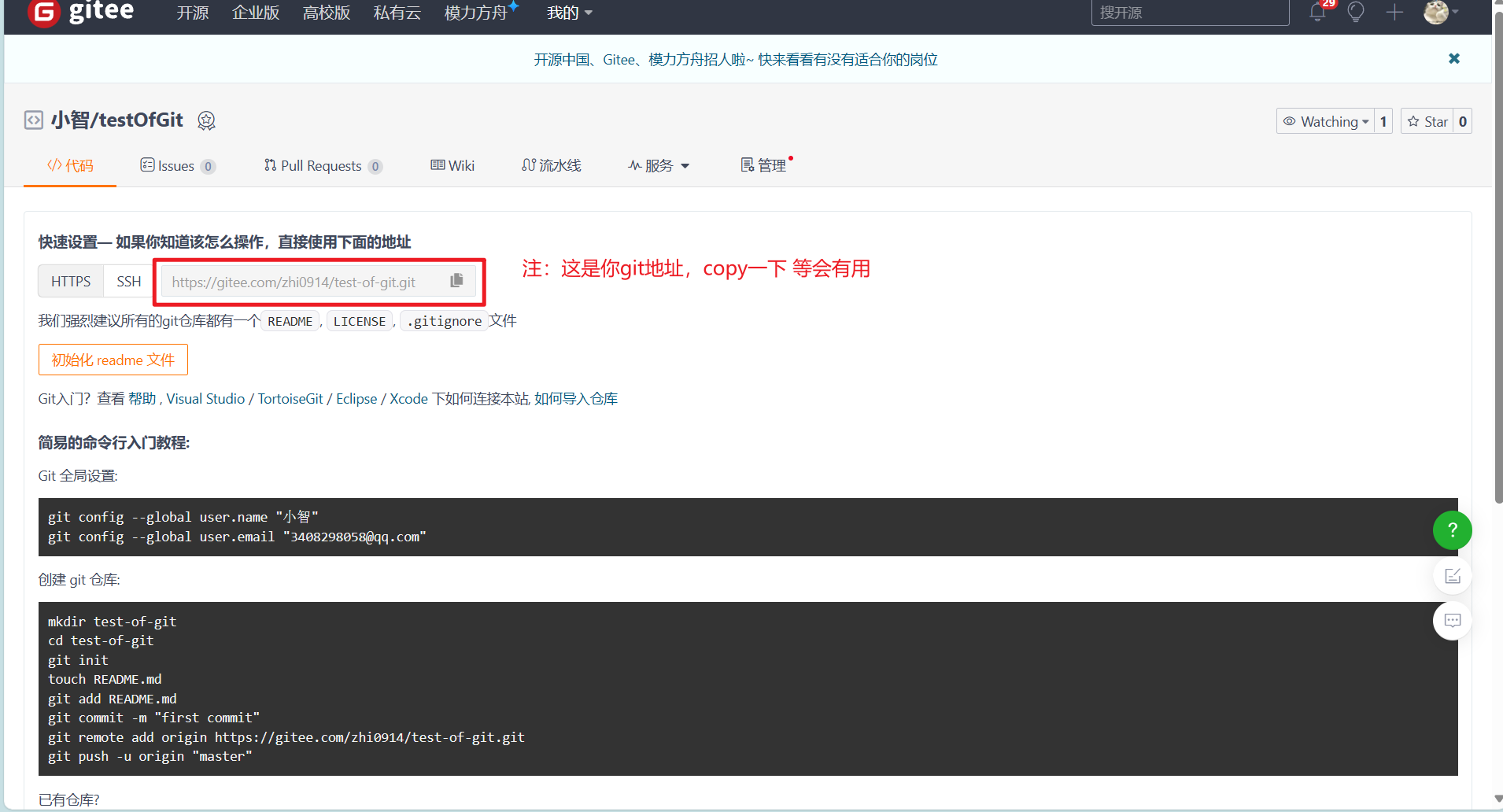Go to 高校版 in top navigation

tap(327, 13)
